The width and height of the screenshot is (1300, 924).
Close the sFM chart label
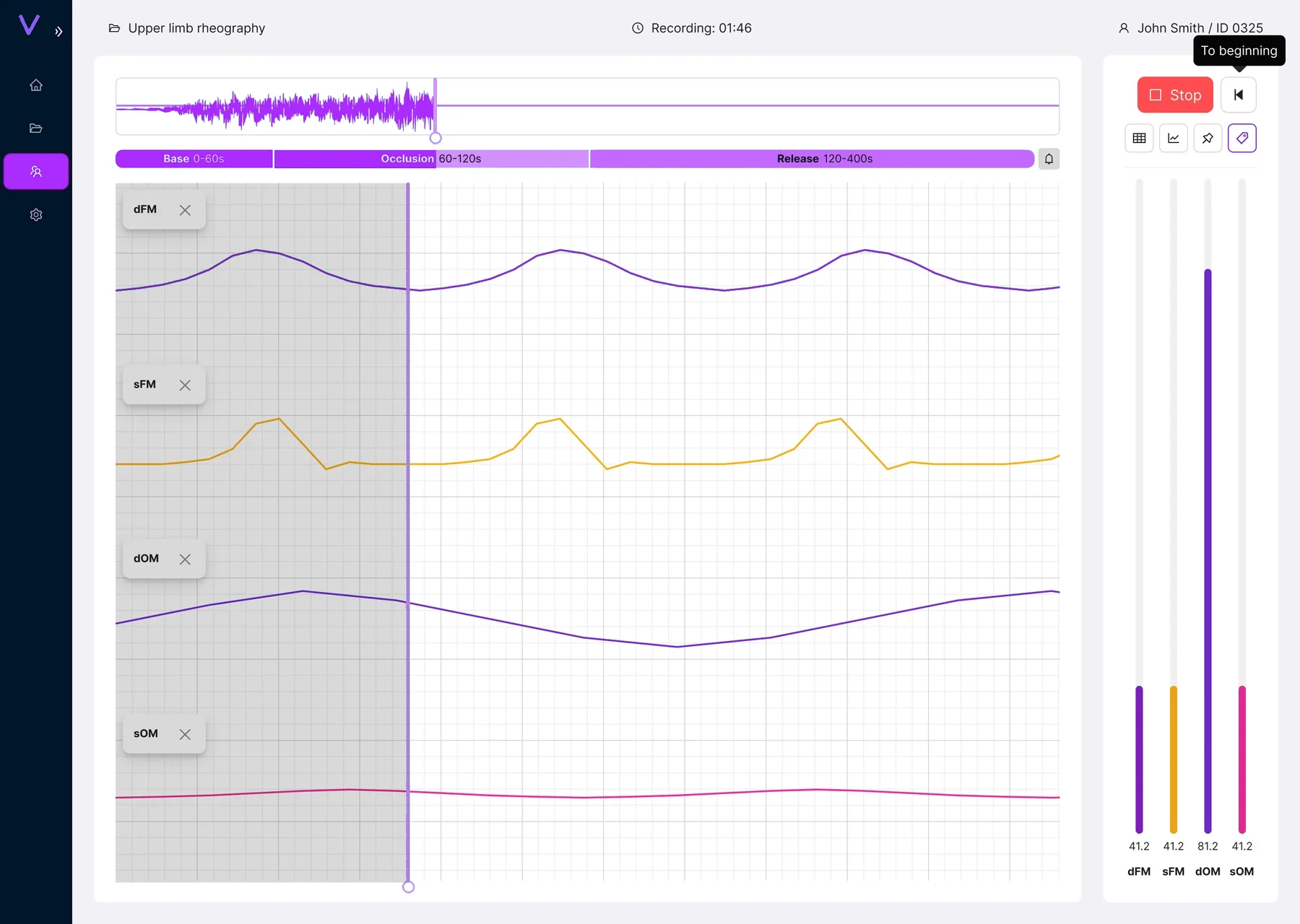pyautogui.click(x=185, y=385)
